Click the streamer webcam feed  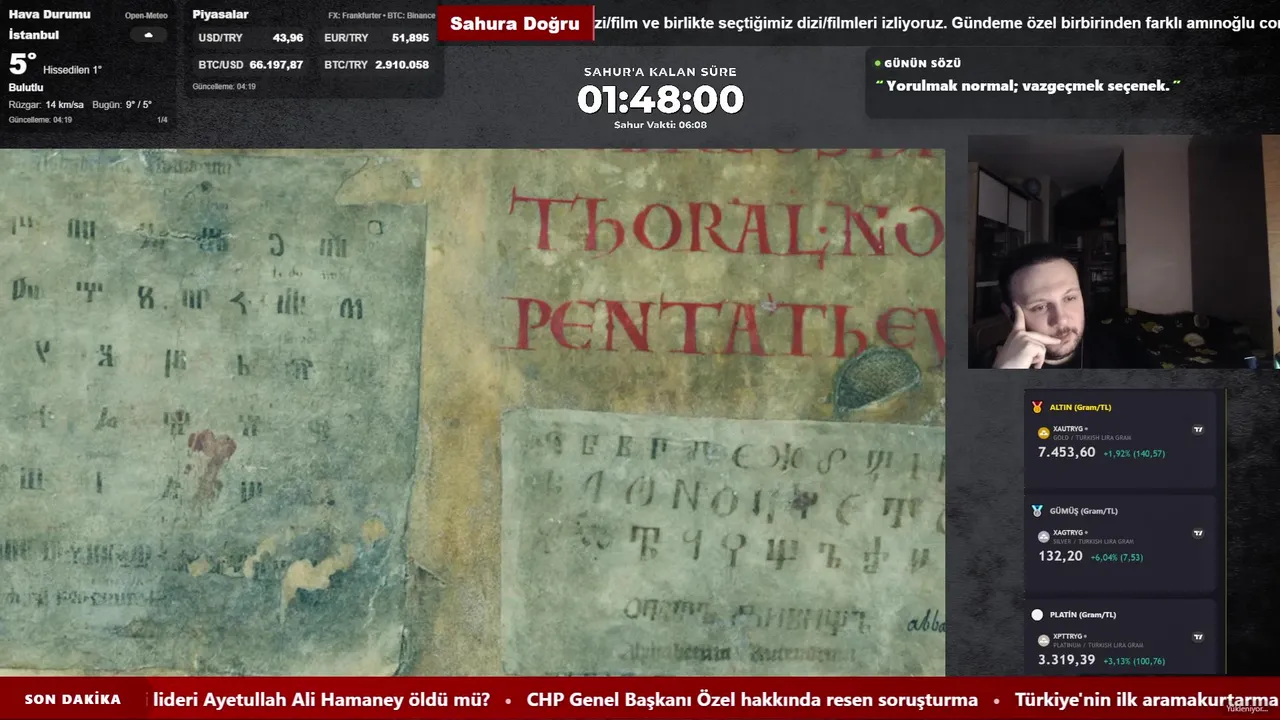click(1123, 253)
